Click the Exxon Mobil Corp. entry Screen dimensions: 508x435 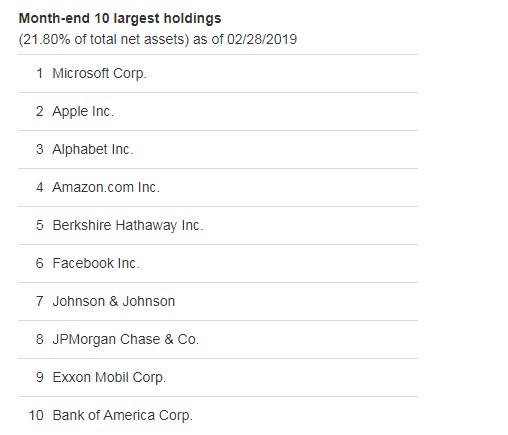tap(109, 377)
